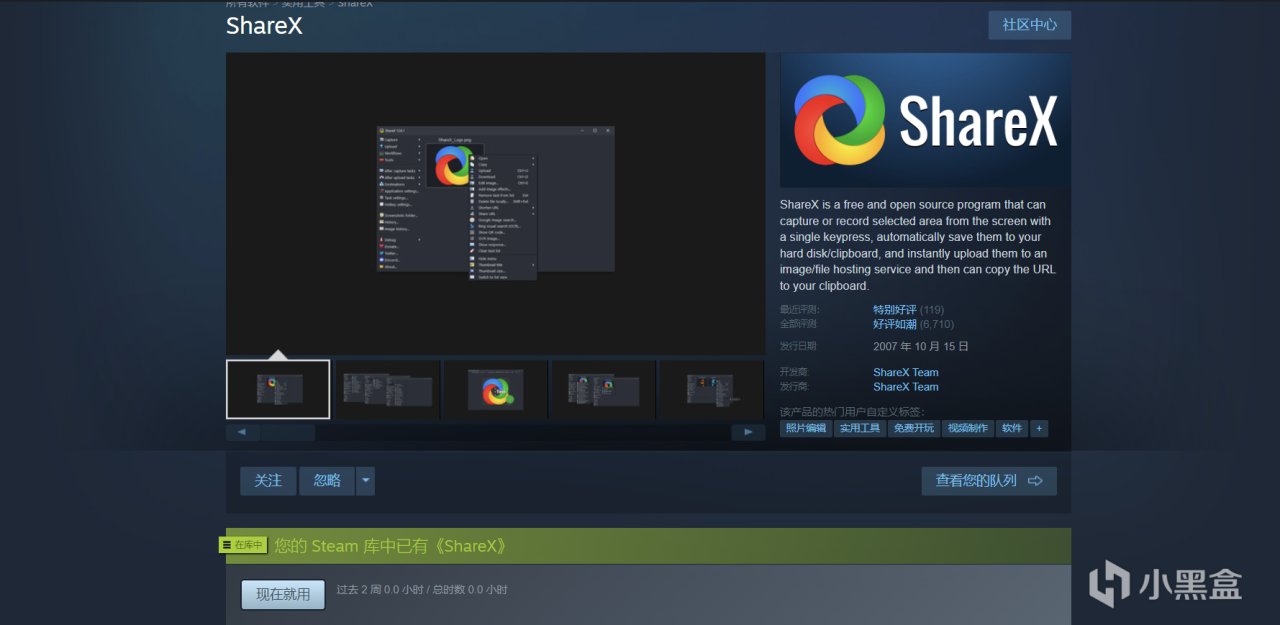The image size is (1280, 625).
Task: Select the thumbnail showing the large ShareX logo
Action: (x=495, y=389)
